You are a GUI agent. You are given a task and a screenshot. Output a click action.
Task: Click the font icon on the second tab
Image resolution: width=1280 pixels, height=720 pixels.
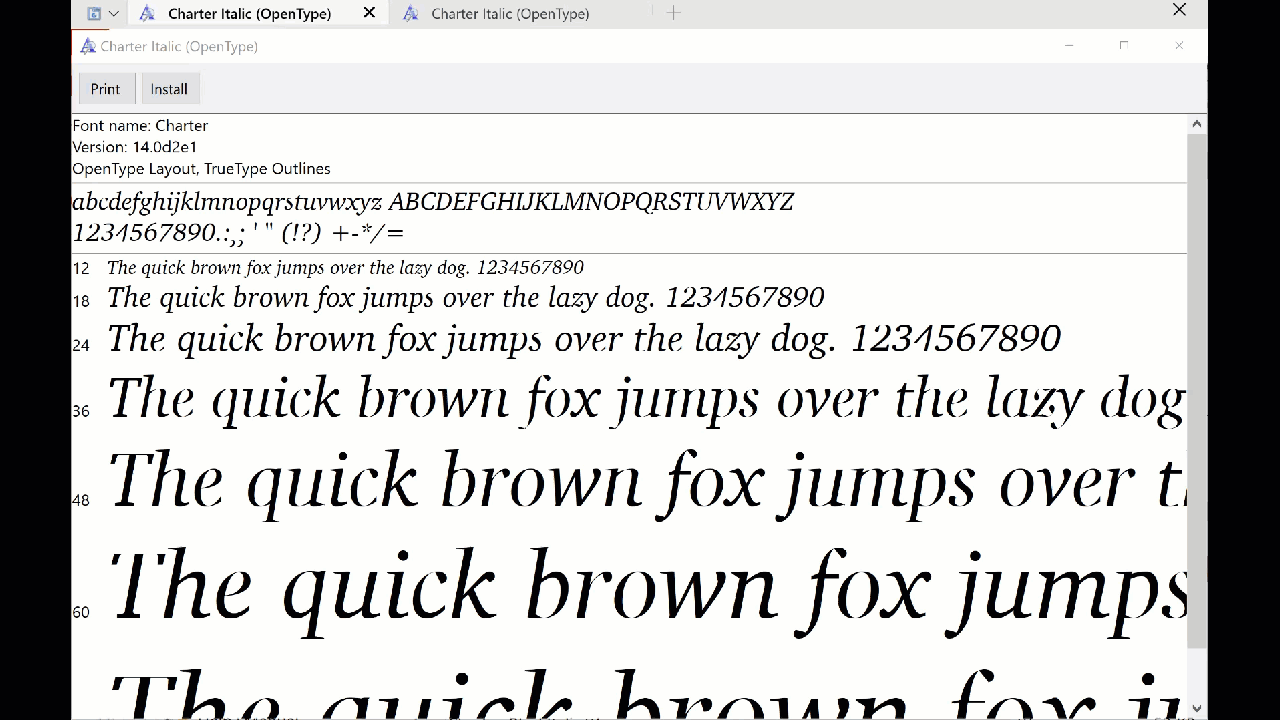(410, 13)
